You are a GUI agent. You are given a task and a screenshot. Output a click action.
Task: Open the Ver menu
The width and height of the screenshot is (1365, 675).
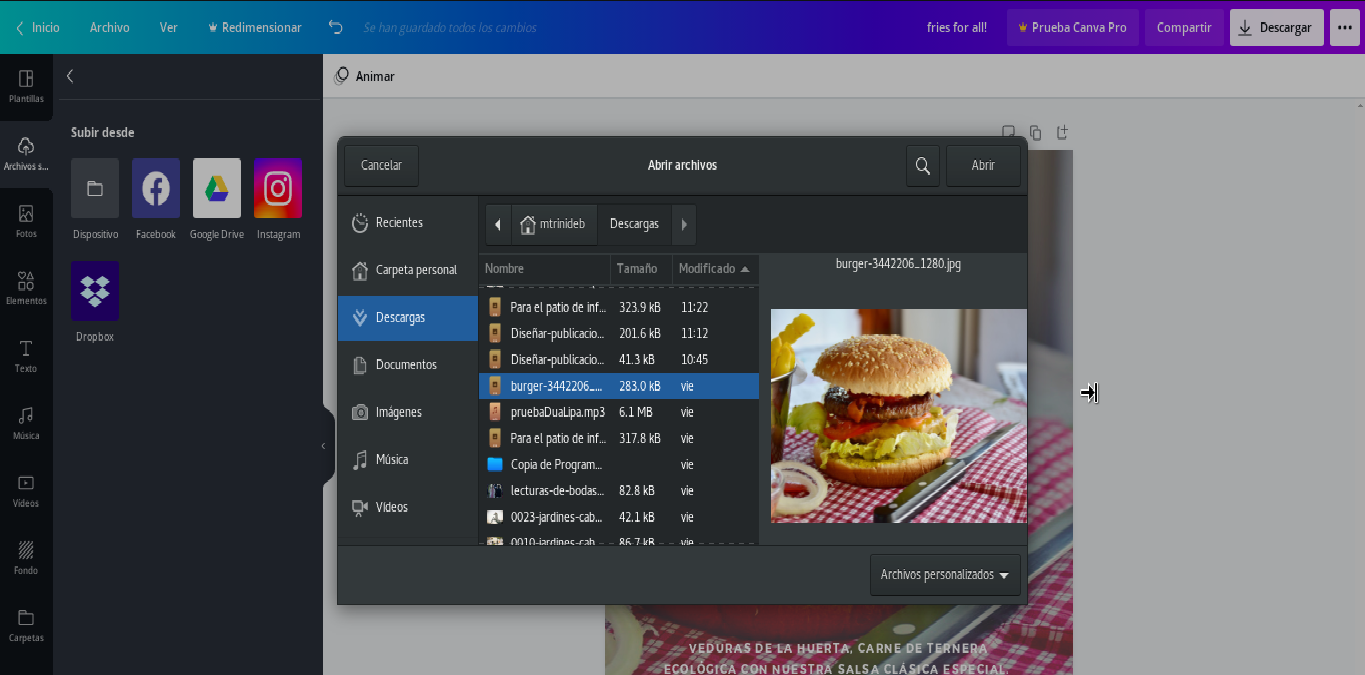point(168,28)
